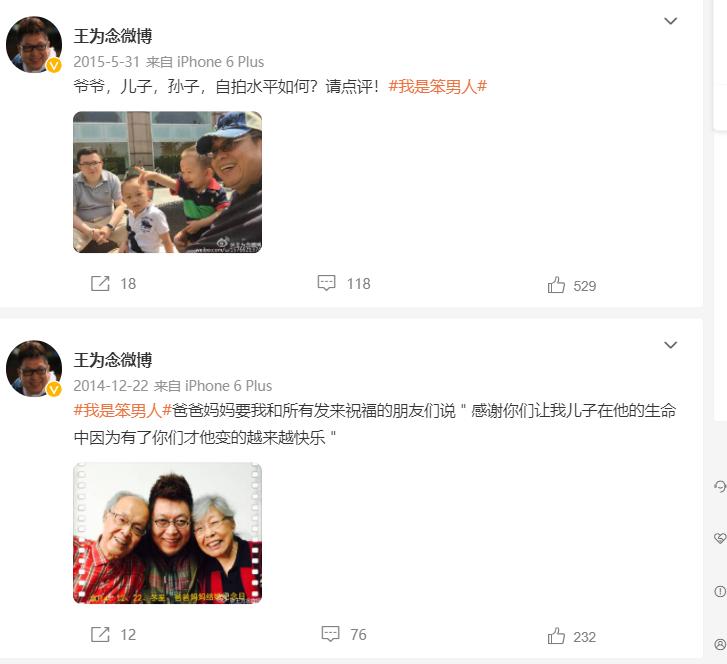This screenshot has height=664, width=727.
Task: Like the 2014-12-22 parents post
Action: 556,636
